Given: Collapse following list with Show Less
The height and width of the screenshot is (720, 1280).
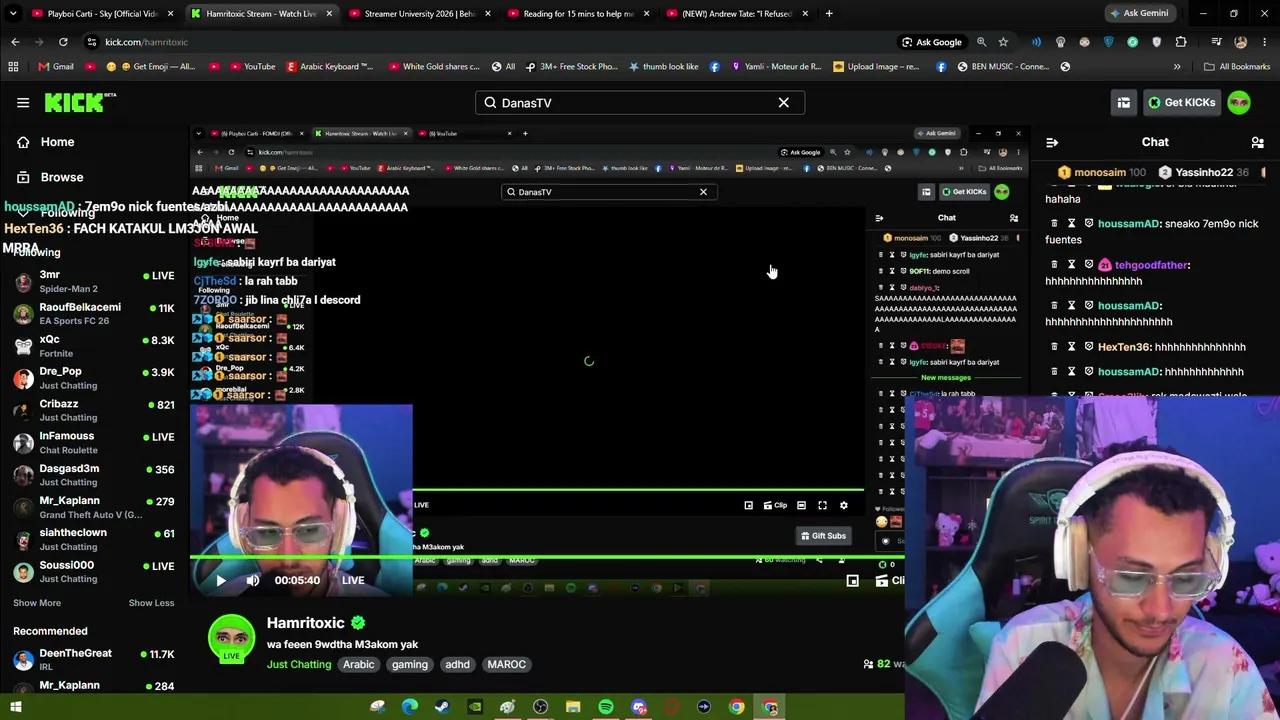Looking at the screenshot, I should pos(151,603).
